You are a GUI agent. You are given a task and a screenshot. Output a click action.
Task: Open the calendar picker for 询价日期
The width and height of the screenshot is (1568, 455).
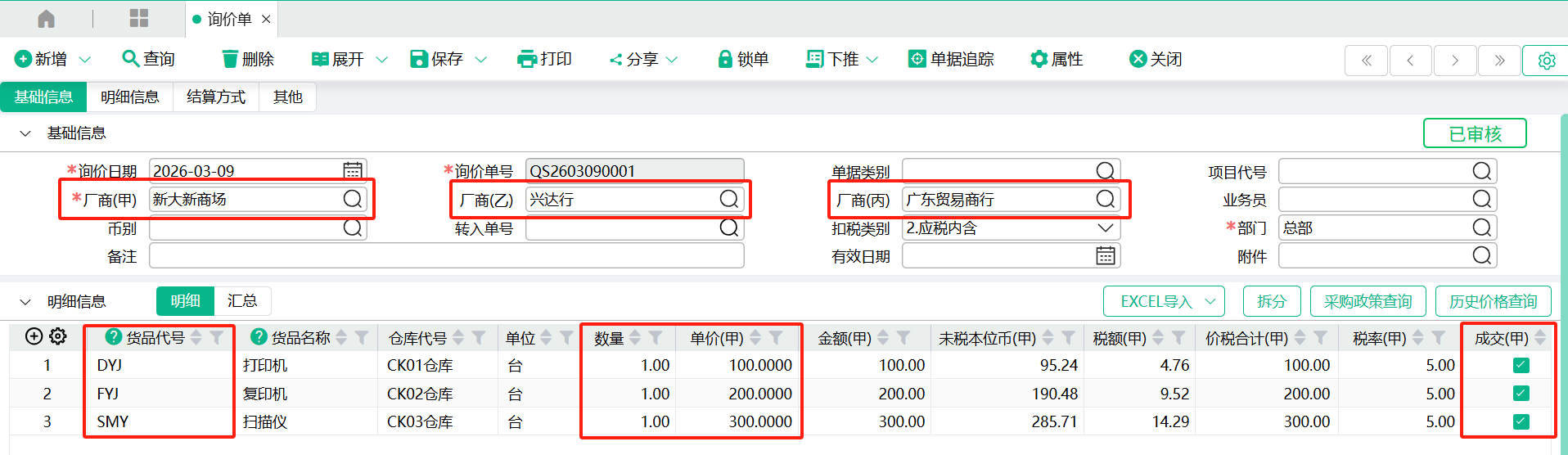[x=353, y=170]
